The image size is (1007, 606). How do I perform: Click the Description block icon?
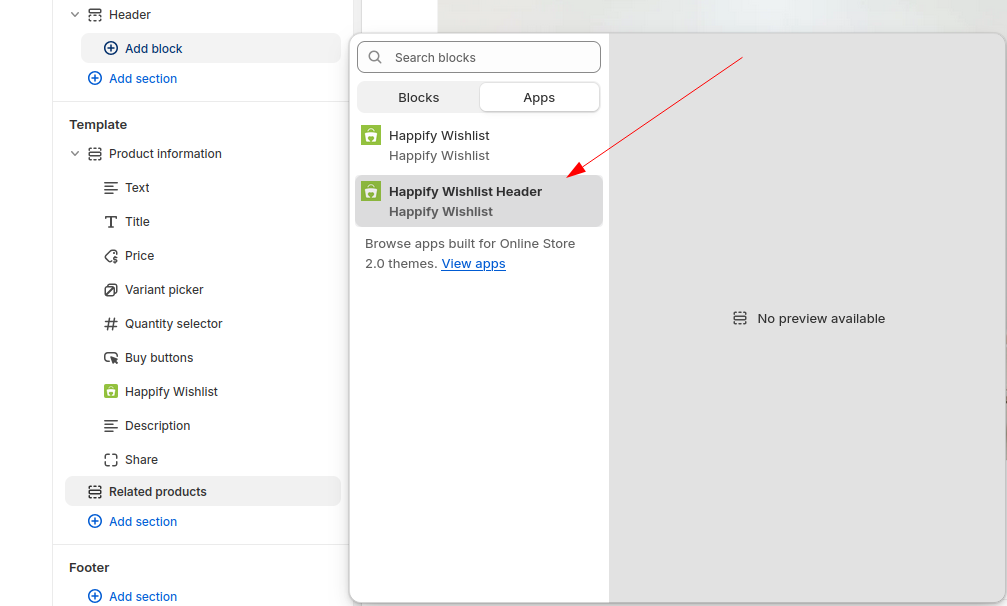click(111, 426)
